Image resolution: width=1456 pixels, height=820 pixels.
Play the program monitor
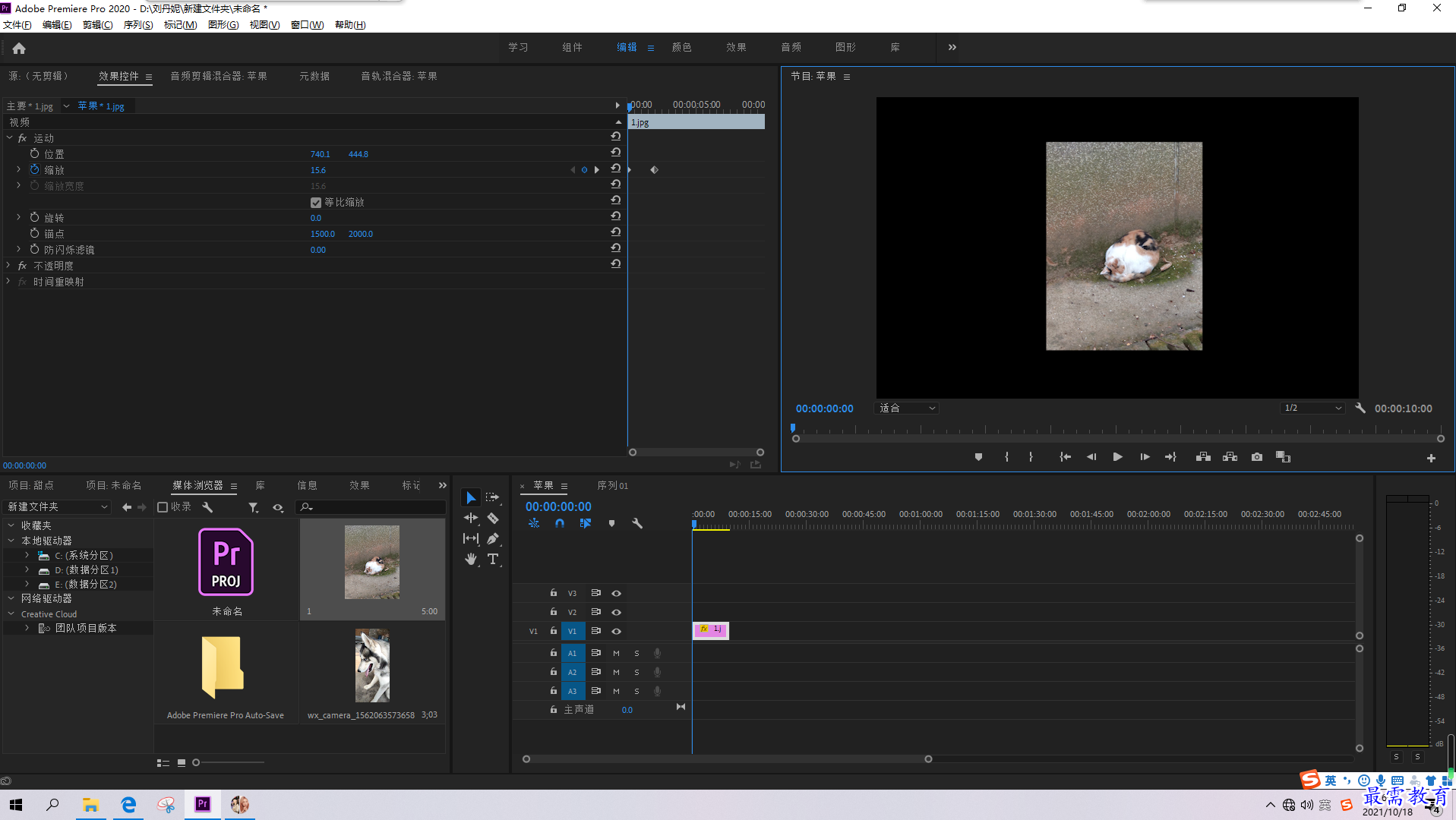click(1117, 457)
